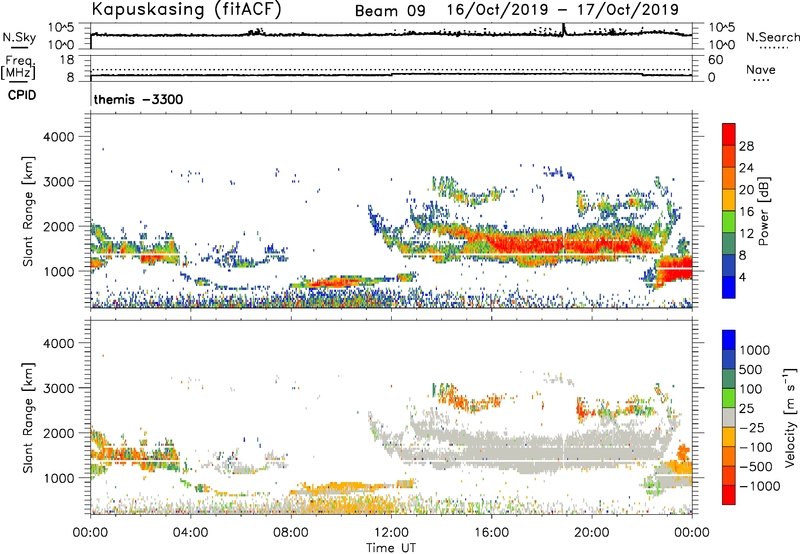The width and height of the screenshot is (800, 554).
Task: Click the '20:00' time axis tick label
Action: 591,533
